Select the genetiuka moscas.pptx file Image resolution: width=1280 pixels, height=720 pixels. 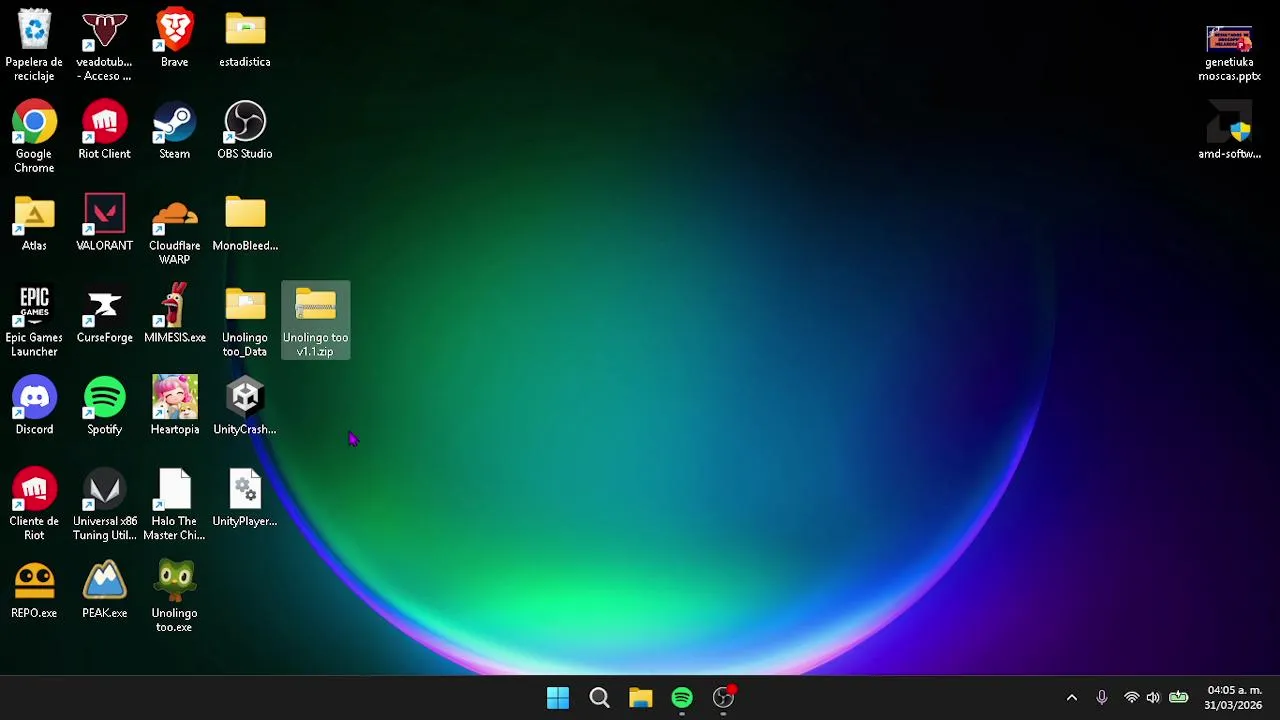click(x=1229, y=53)
